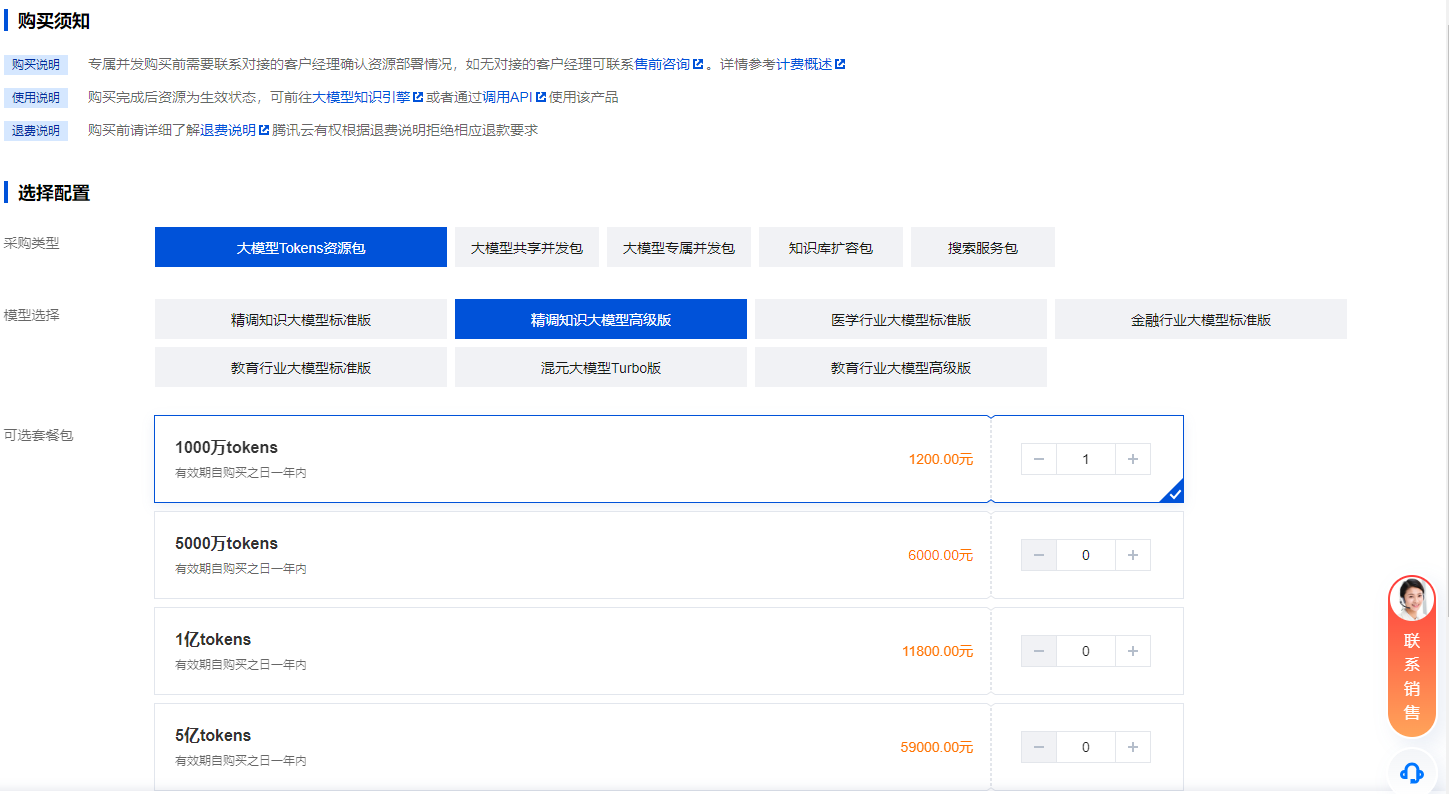Open the 计费概述 link
1449x794 pixels.
pos(804,64)
